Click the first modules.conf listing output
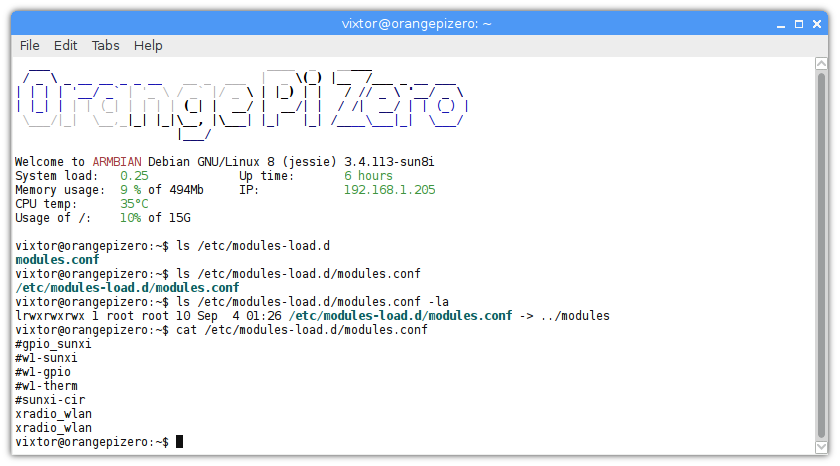 (57, 260)
